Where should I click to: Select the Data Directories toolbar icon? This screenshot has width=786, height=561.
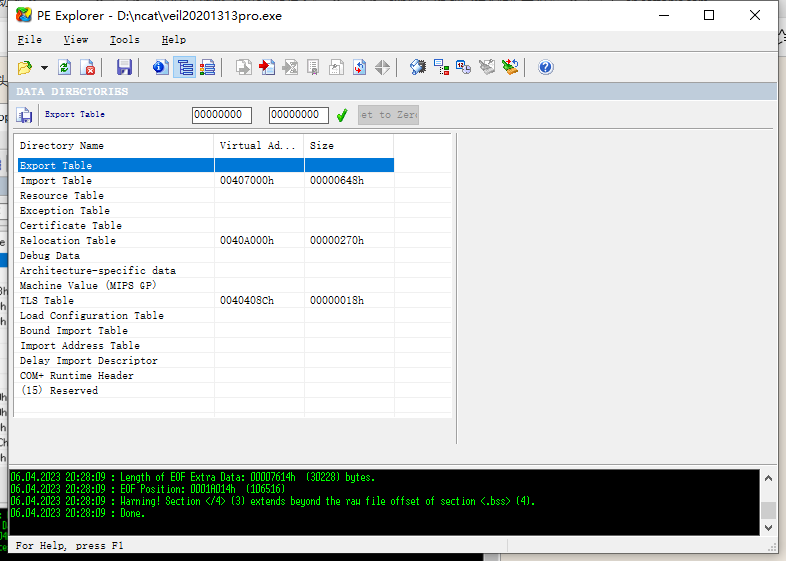pos(184,67)
